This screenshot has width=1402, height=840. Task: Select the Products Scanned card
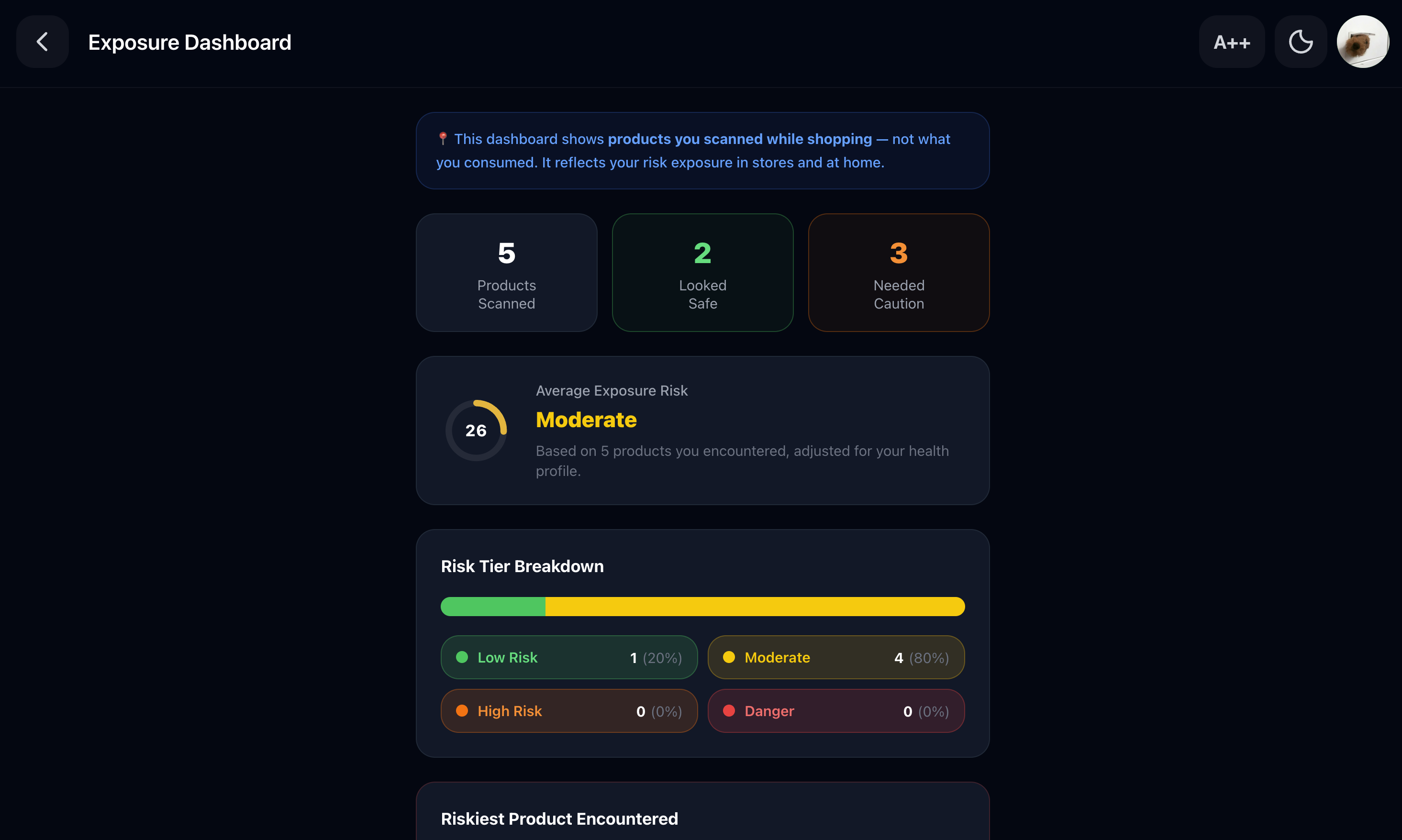pos(507,272)
